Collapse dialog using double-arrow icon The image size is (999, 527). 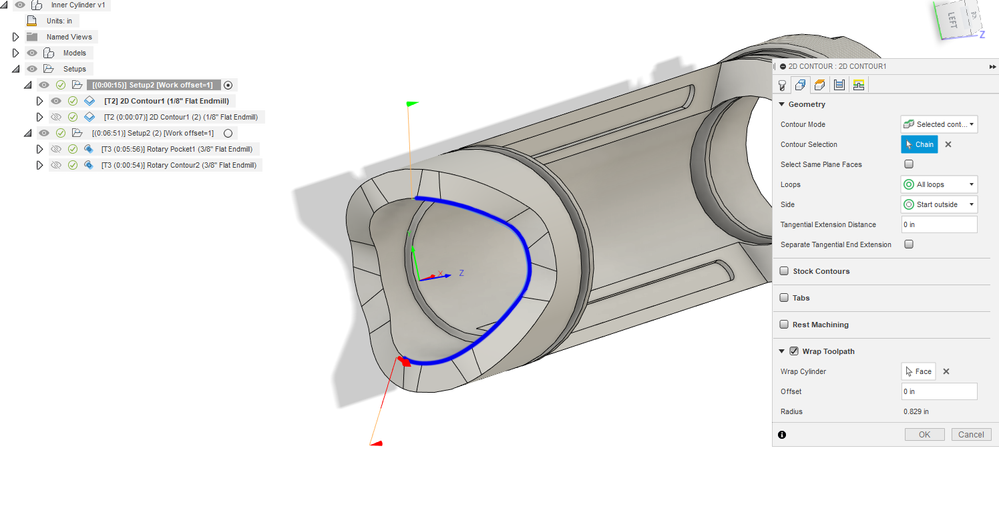(992, 66)
